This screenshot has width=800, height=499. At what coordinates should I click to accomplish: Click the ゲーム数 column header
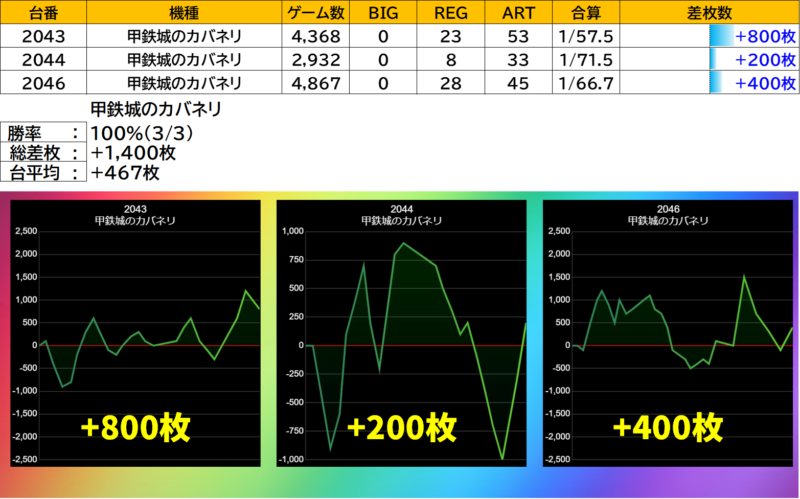315,12
